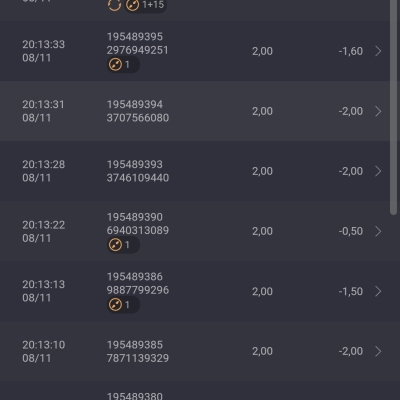
Task: Click the free spin badge in the 20:13:33 row
Action: click(123, 64)
